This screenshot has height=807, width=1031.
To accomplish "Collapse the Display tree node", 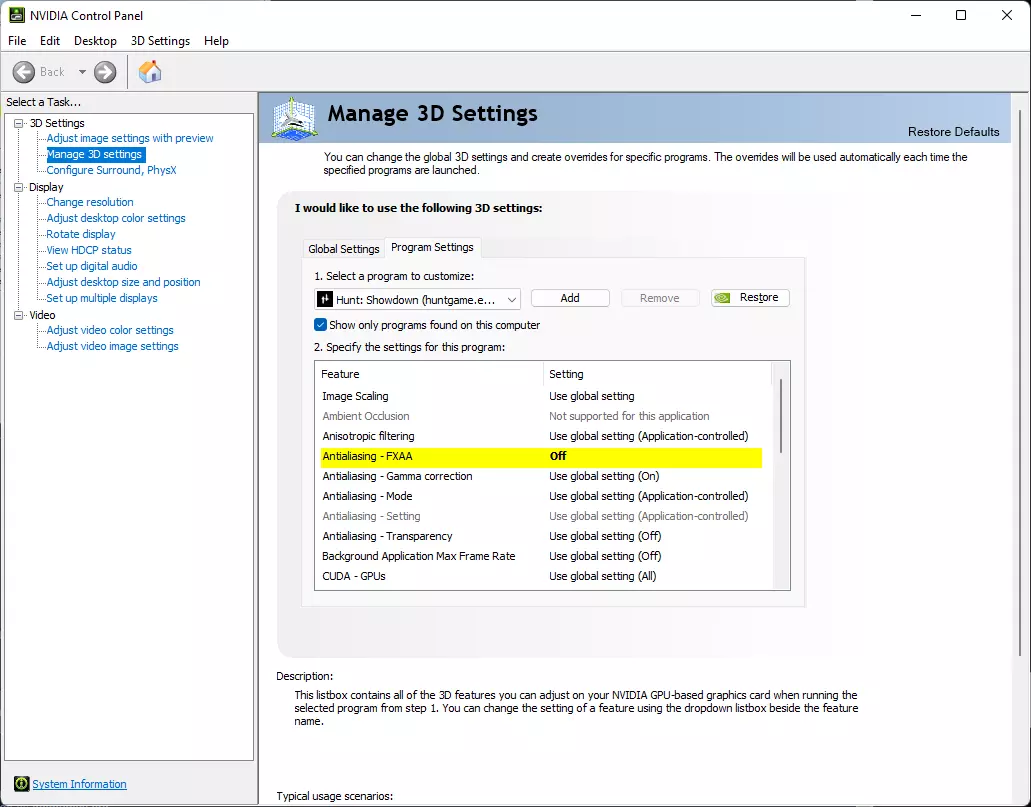I will pyautogui.click(x=18, y=187).
